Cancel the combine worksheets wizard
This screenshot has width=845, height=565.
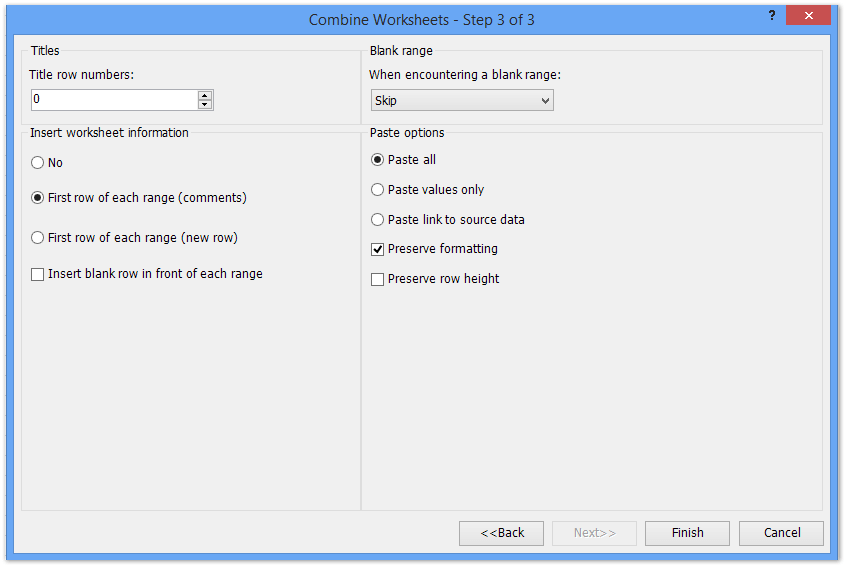click(781, 533)
